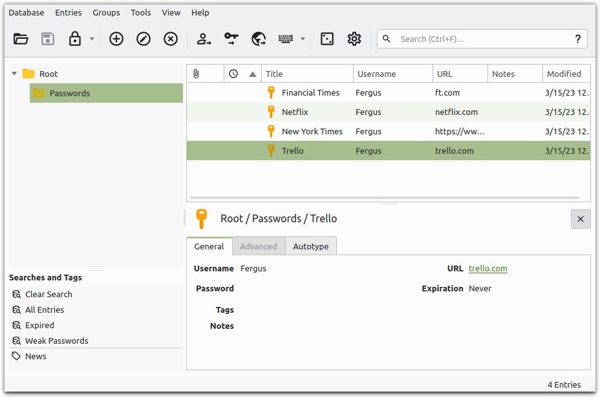Edit selected entry with pencil icon
Viewport: 600px width, 398px height.
point(143,39)
